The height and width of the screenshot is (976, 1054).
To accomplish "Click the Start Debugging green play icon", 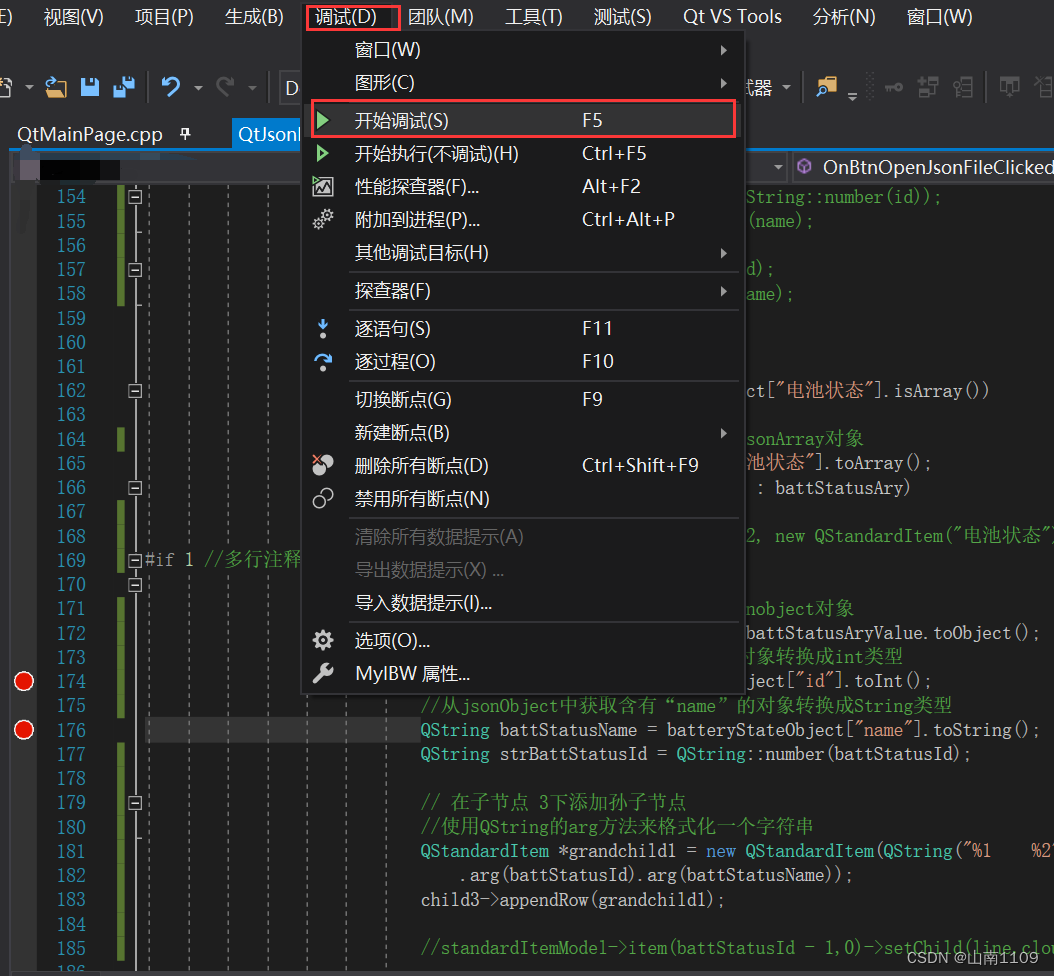I will point(323,120).
